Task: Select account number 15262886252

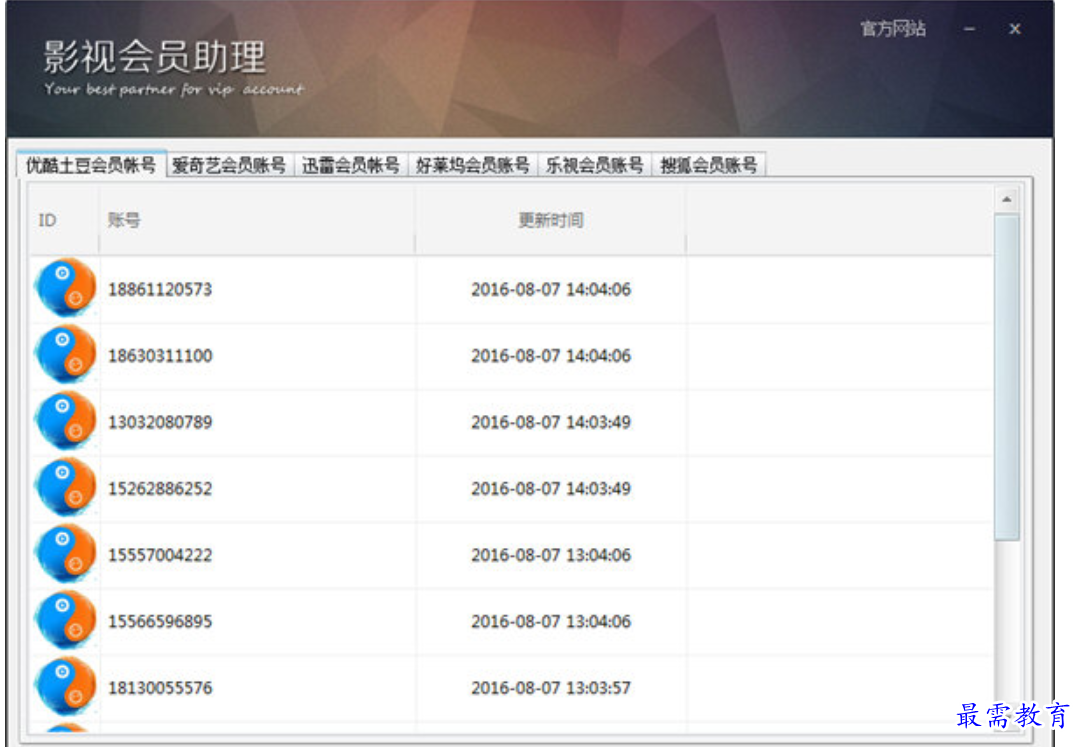Action: tap(160, 489)
